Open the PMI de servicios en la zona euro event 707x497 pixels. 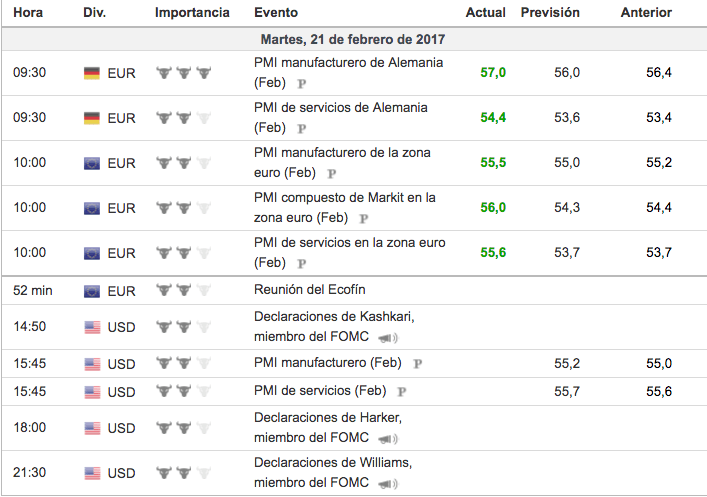point(349,243)
